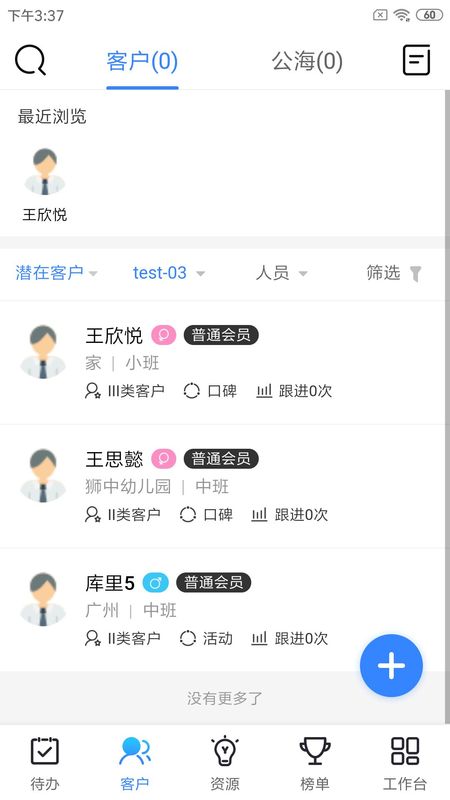Open recently viewed 王欣悦 avatar

(x=45, y=172)
